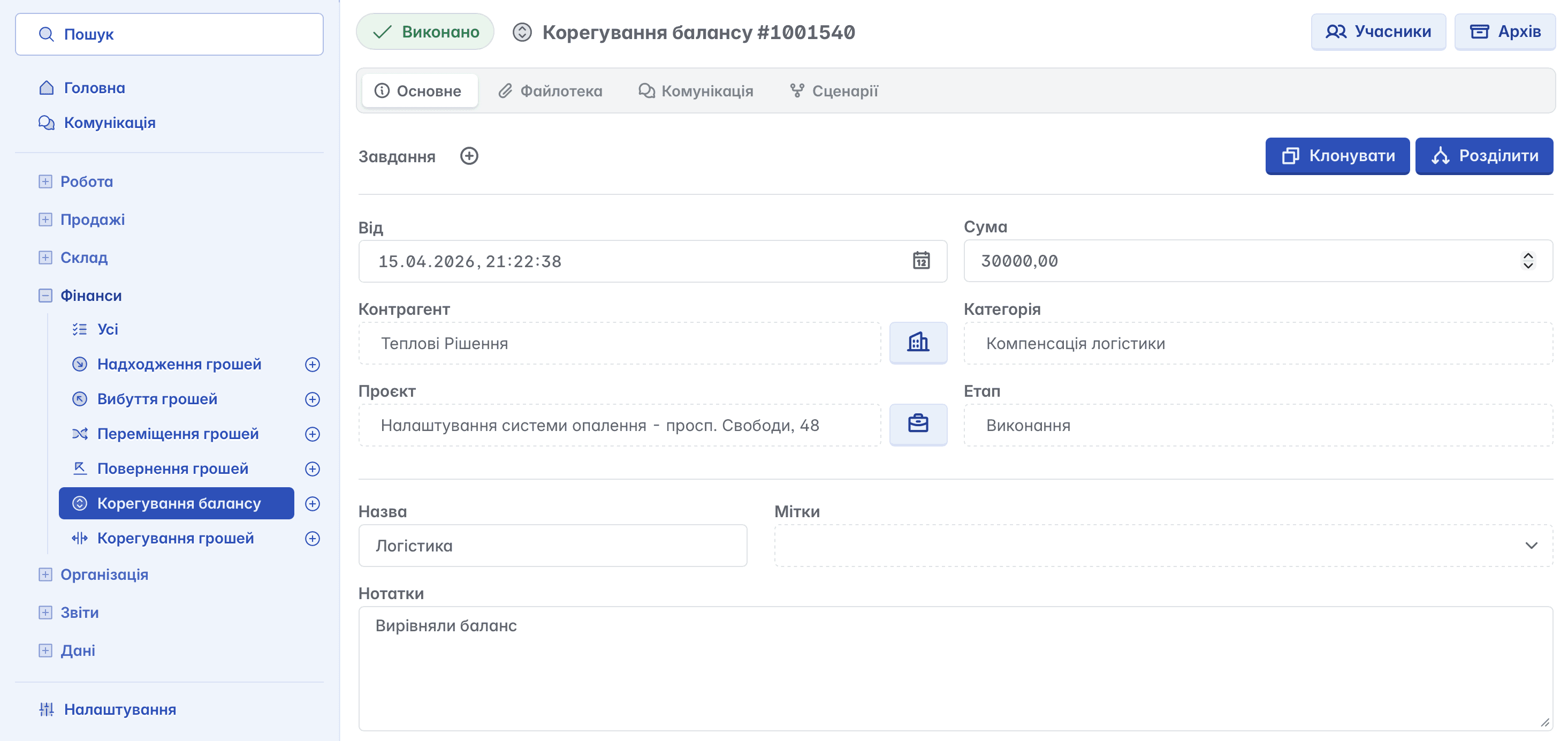Click the Пошук search field

pos(169,34)
